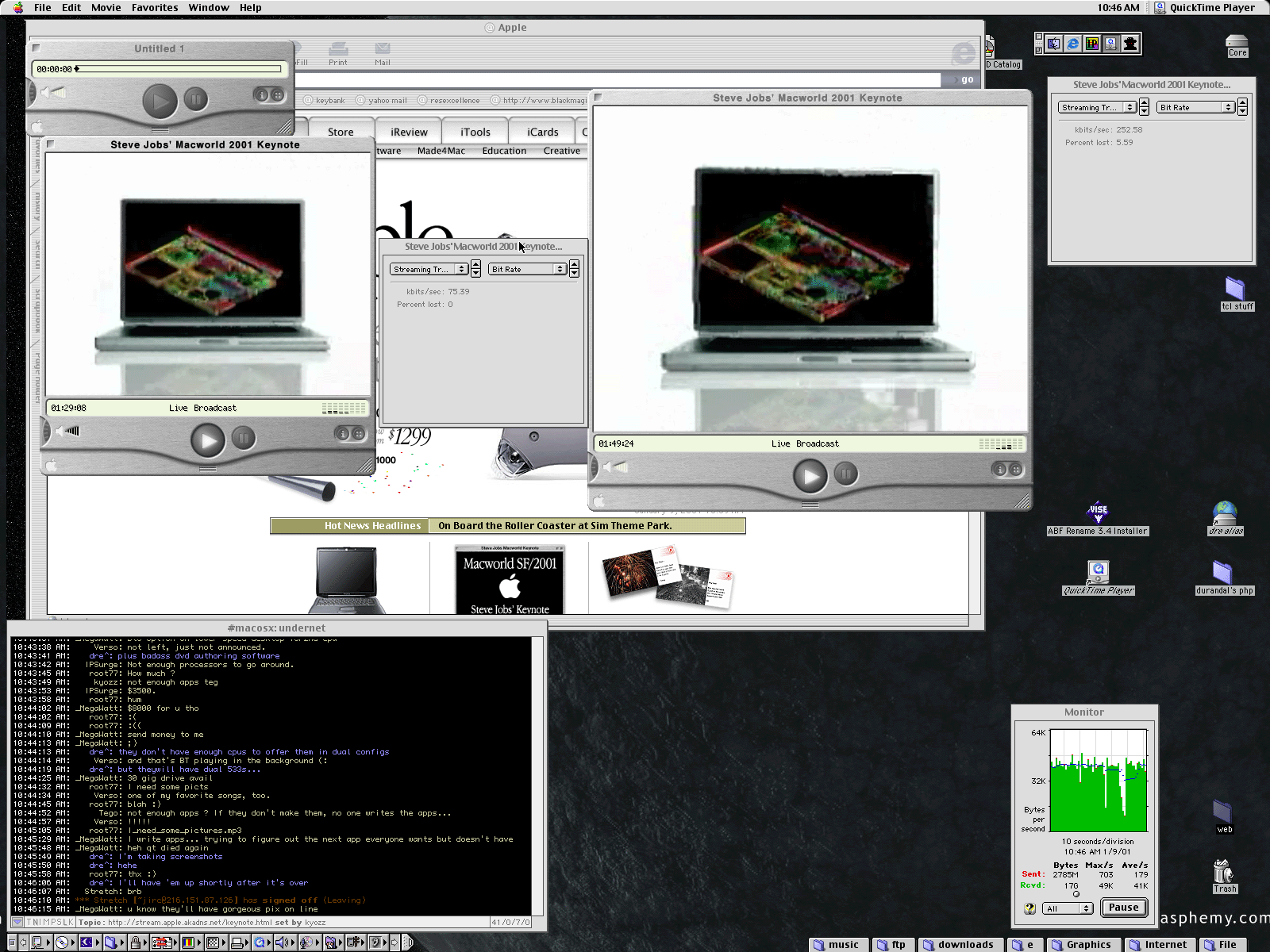The height and width of the screenshot is (952, 1270).
Task: Open the Bit Rate dropdown in center info window
Action: coord(527,270)
